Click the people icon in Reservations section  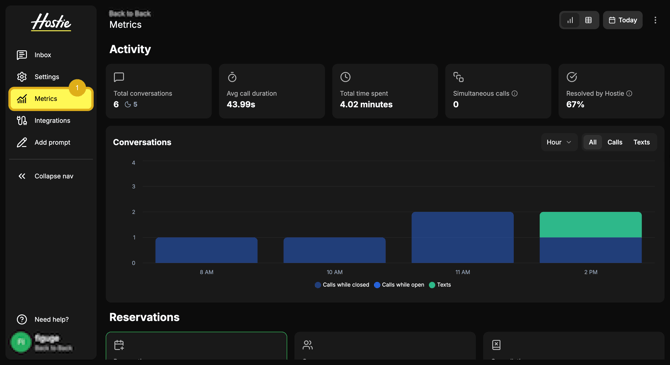coord(308,345)
